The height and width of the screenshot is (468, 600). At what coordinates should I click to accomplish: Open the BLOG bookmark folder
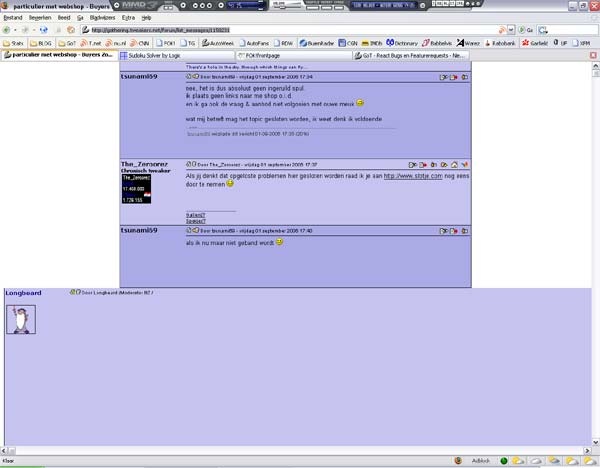pos(41,43)
